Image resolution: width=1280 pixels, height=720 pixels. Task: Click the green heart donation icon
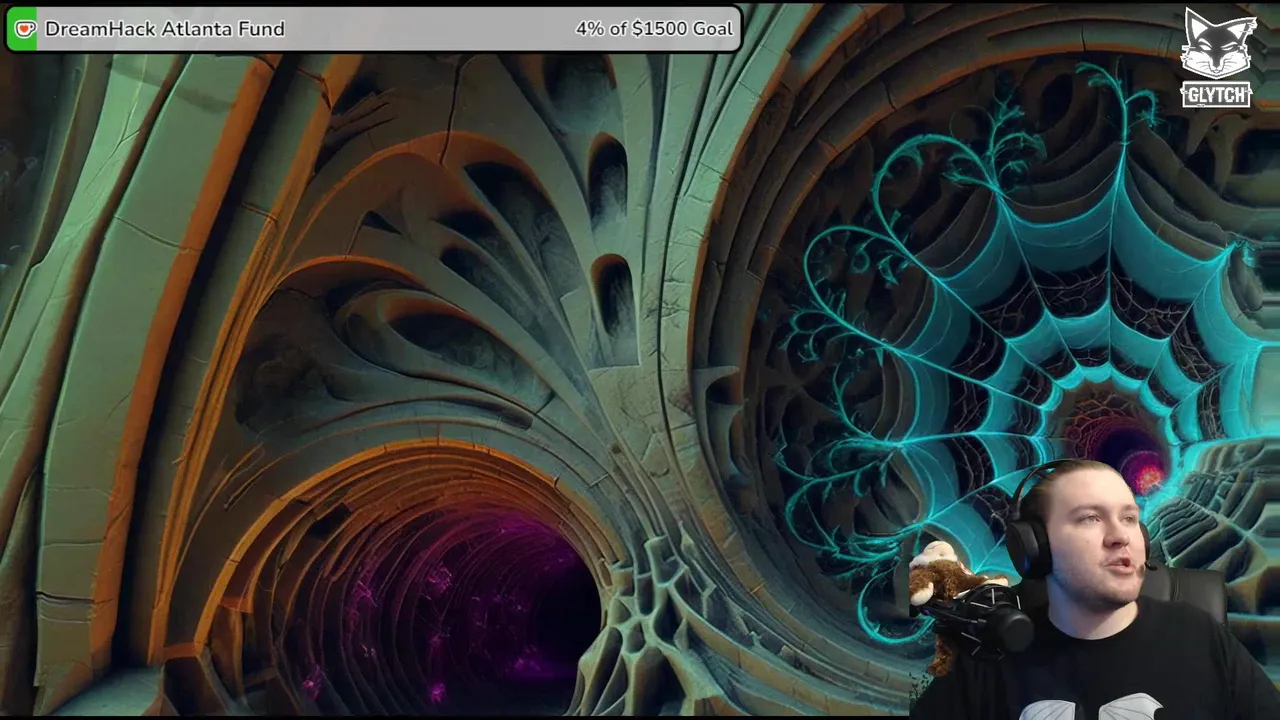[24, 29]
